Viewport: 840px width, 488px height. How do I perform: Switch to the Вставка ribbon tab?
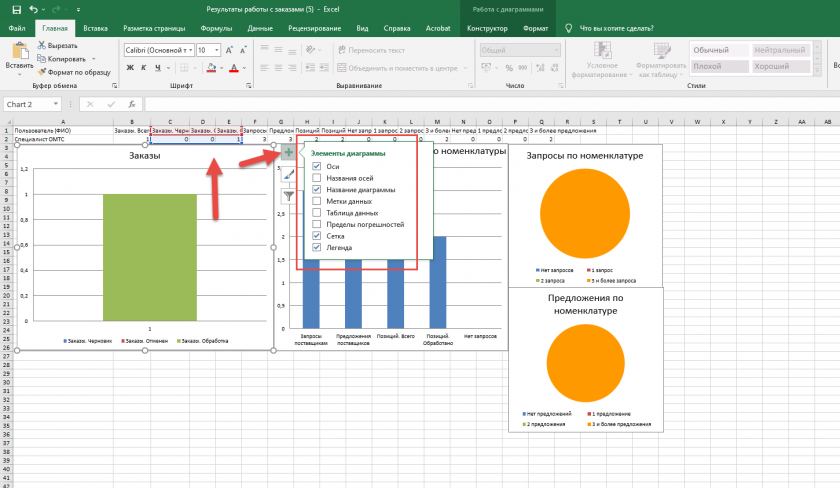(96, 30)
